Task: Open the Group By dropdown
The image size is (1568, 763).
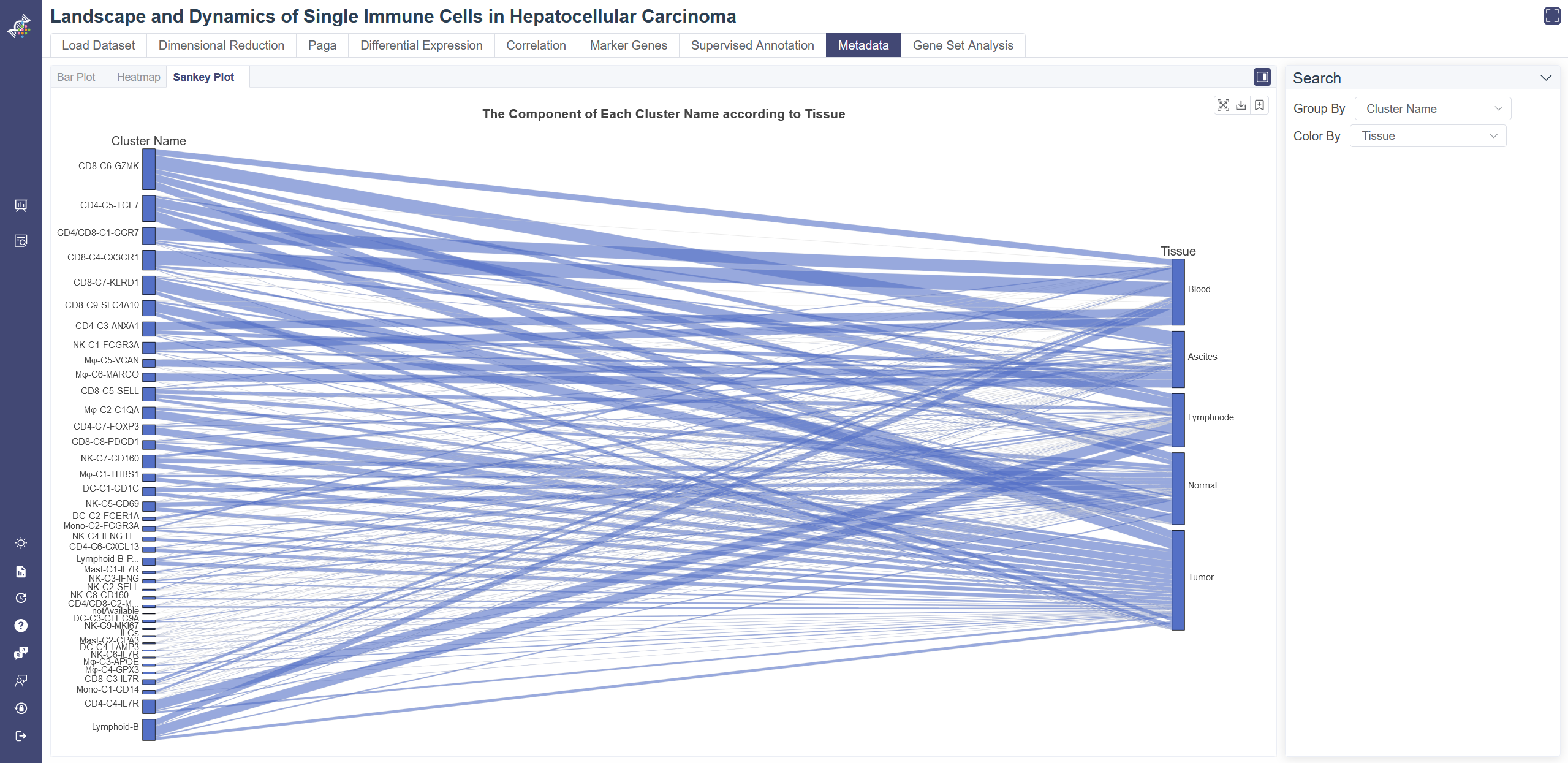Action: (1433, 108)
